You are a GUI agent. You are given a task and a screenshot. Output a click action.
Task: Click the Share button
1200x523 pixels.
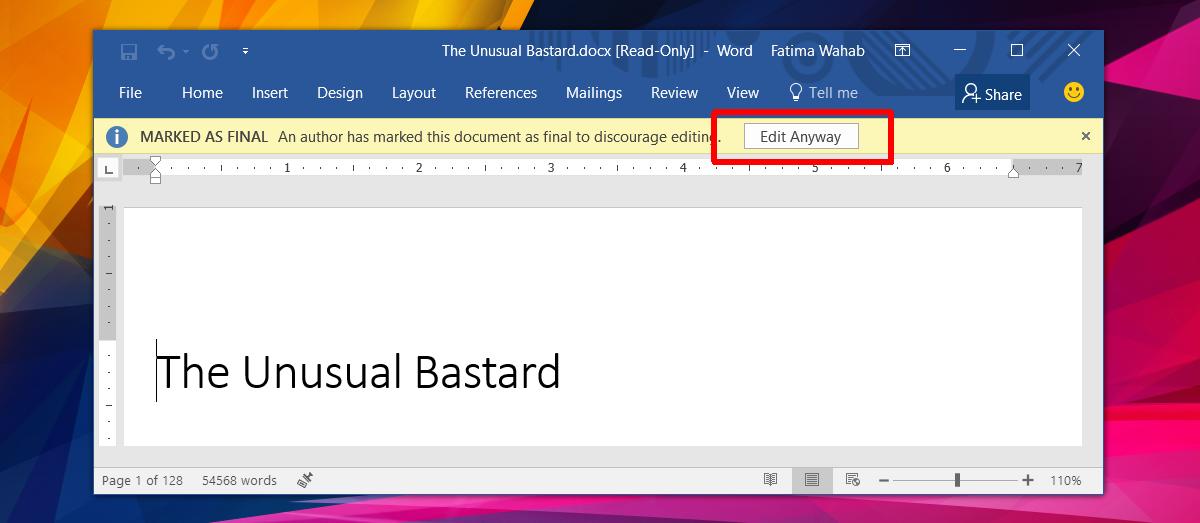coord(991,93)
